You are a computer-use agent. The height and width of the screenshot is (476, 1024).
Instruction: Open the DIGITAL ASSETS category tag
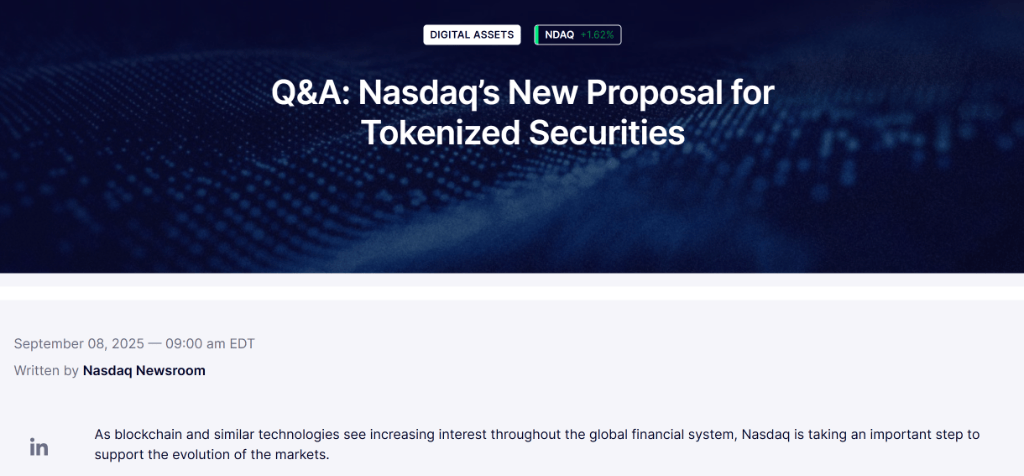click(471, 35)
